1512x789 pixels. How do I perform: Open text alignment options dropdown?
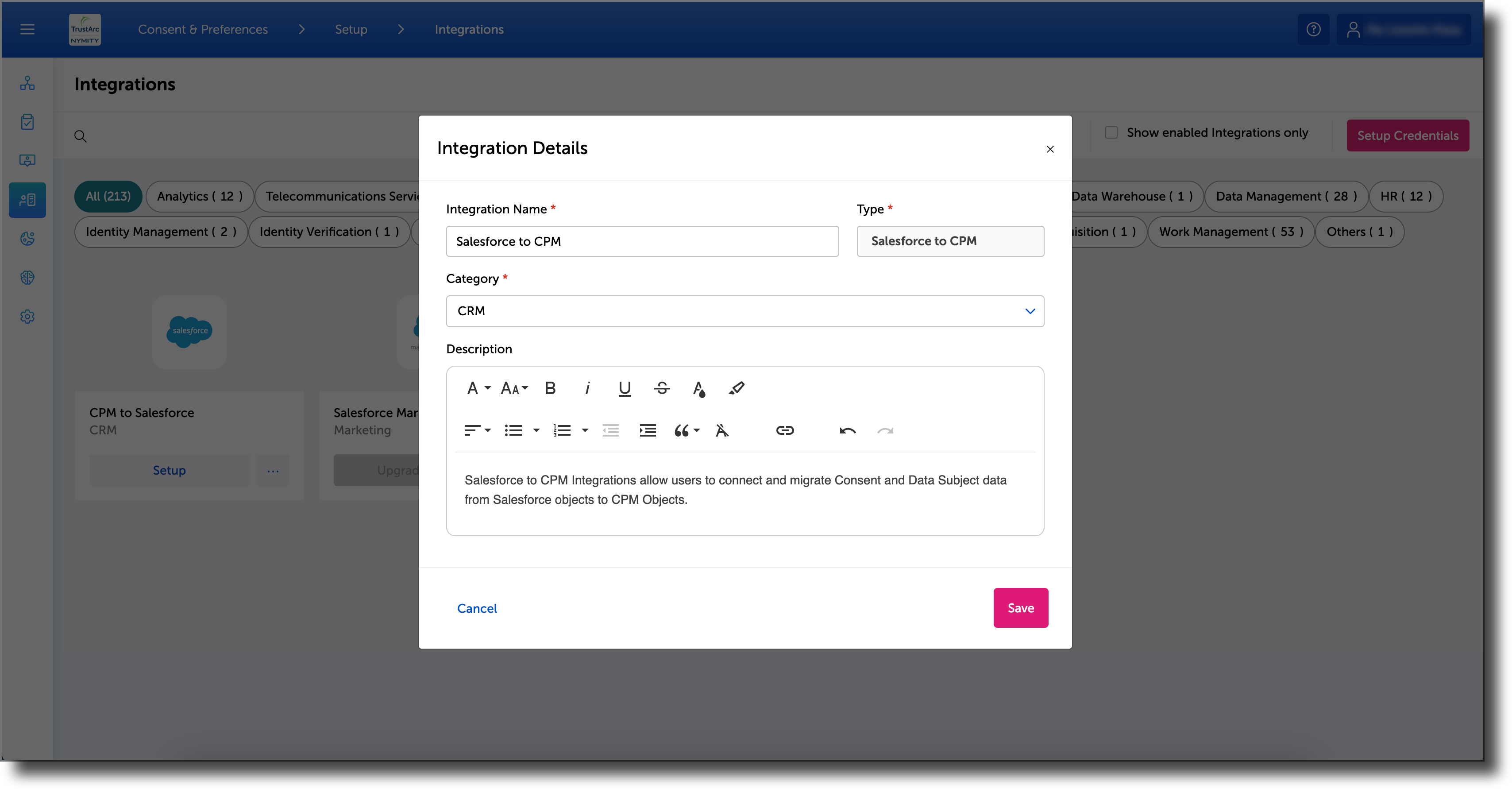click(x=477, y=431)
